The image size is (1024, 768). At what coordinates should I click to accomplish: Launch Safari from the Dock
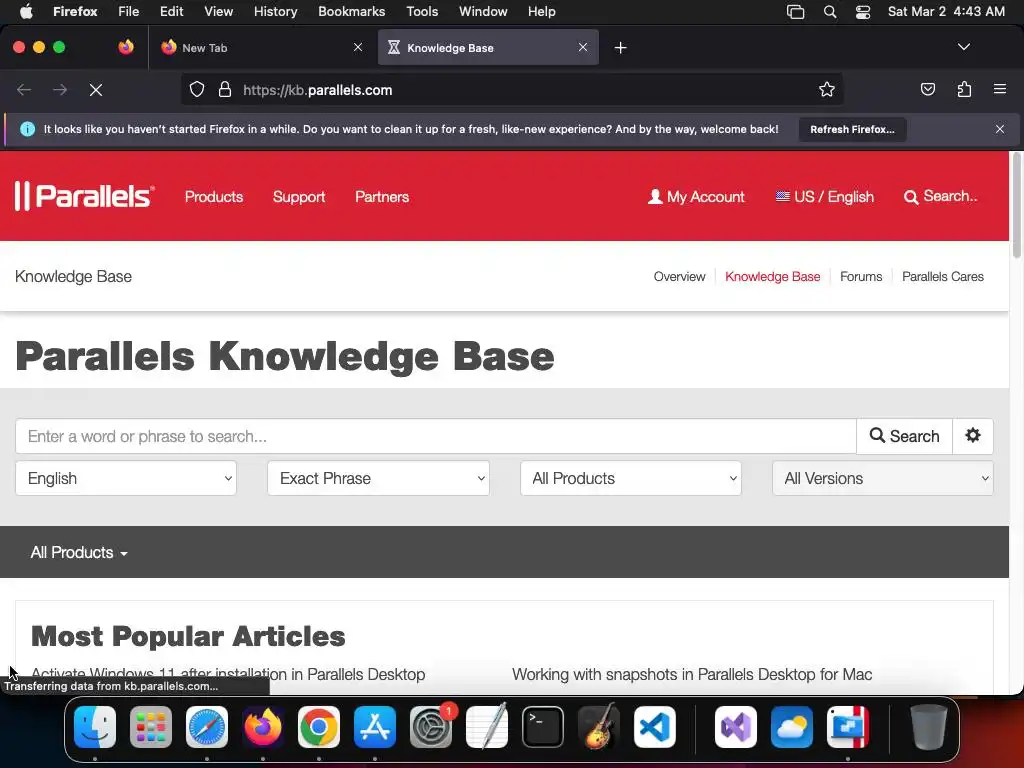tap(207, 727)
